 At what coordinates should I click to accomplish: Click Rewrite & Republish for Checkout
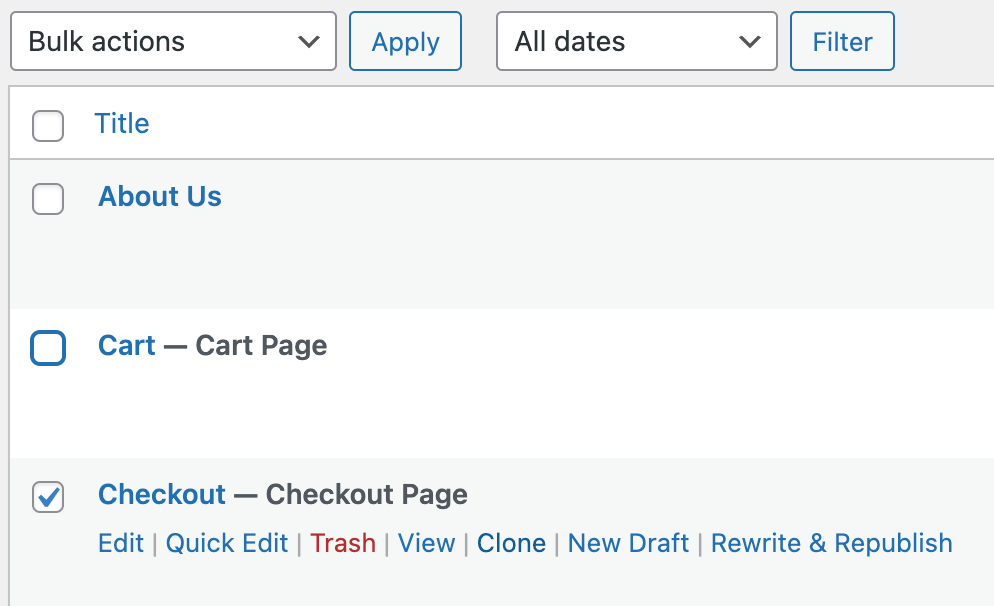(x=831, y=543)
